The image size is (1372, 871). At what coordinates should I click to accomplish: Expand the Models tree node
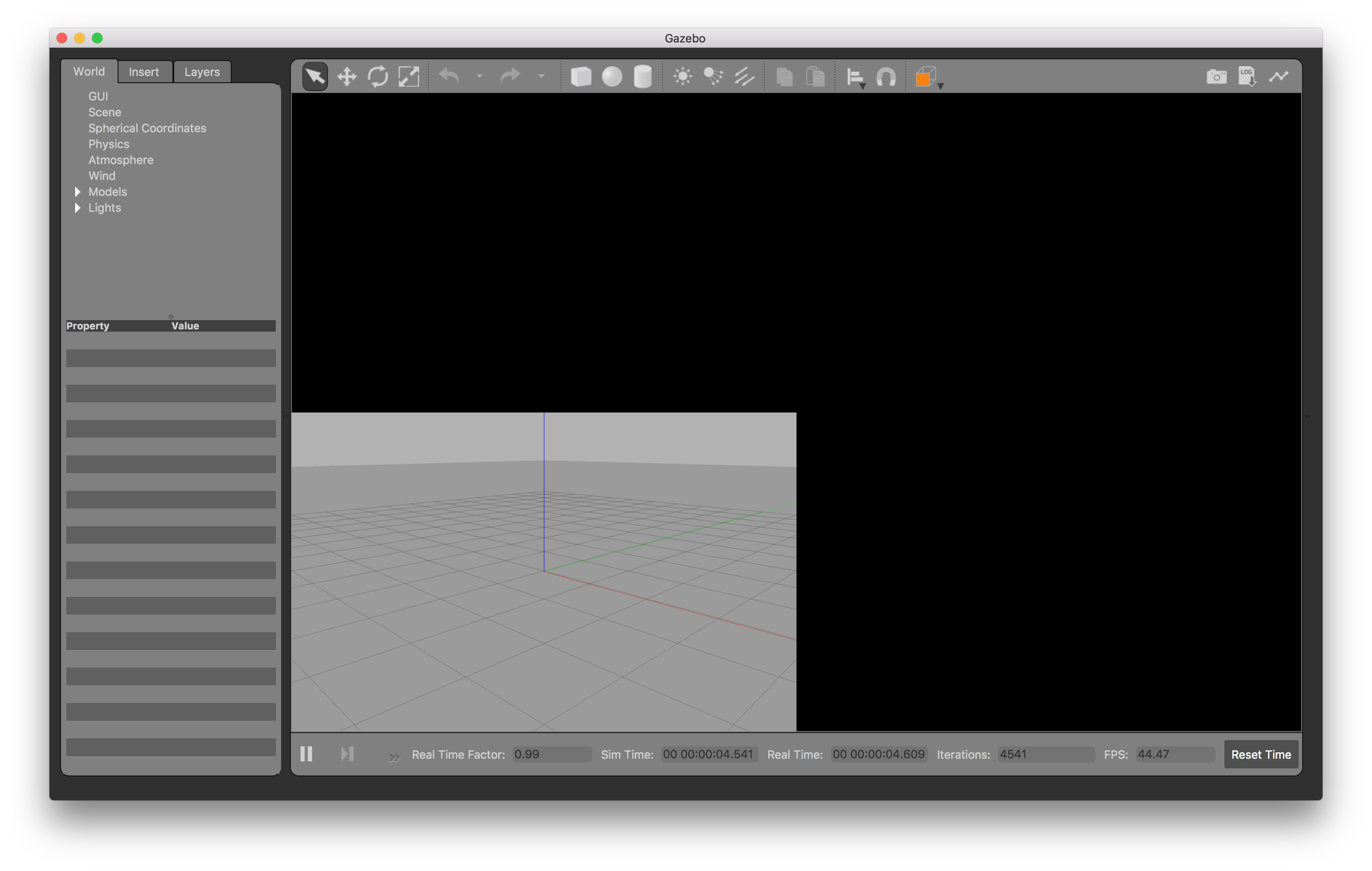click(77, 191)
